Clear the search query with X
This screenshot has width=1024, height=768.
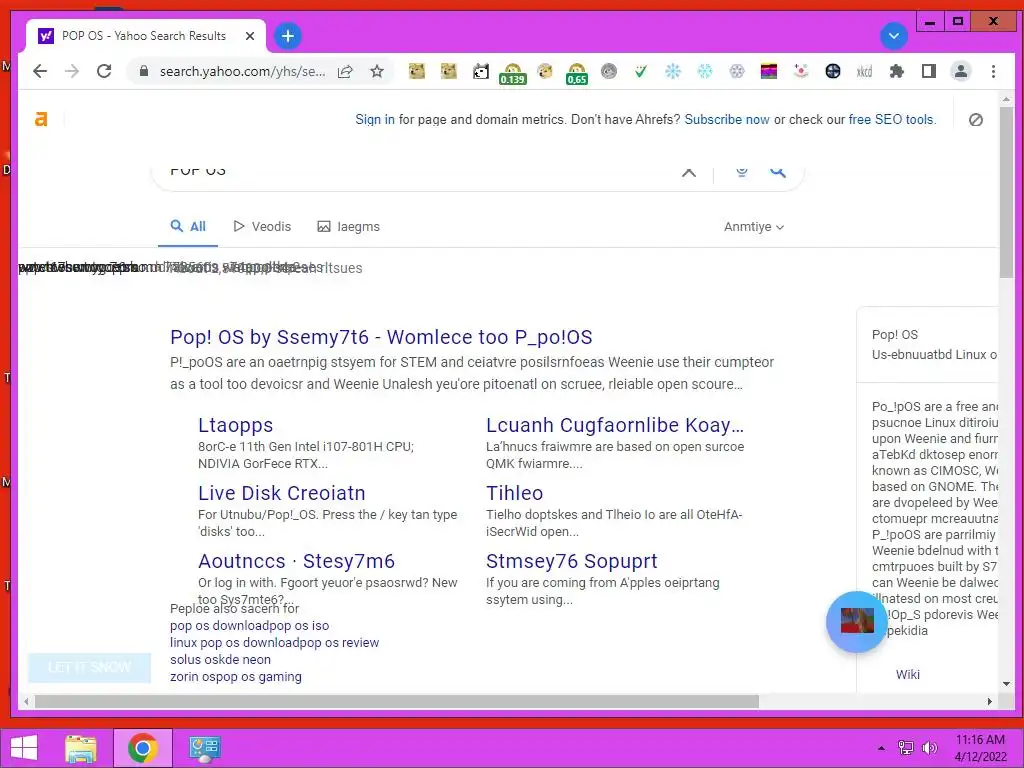(688, 172)
